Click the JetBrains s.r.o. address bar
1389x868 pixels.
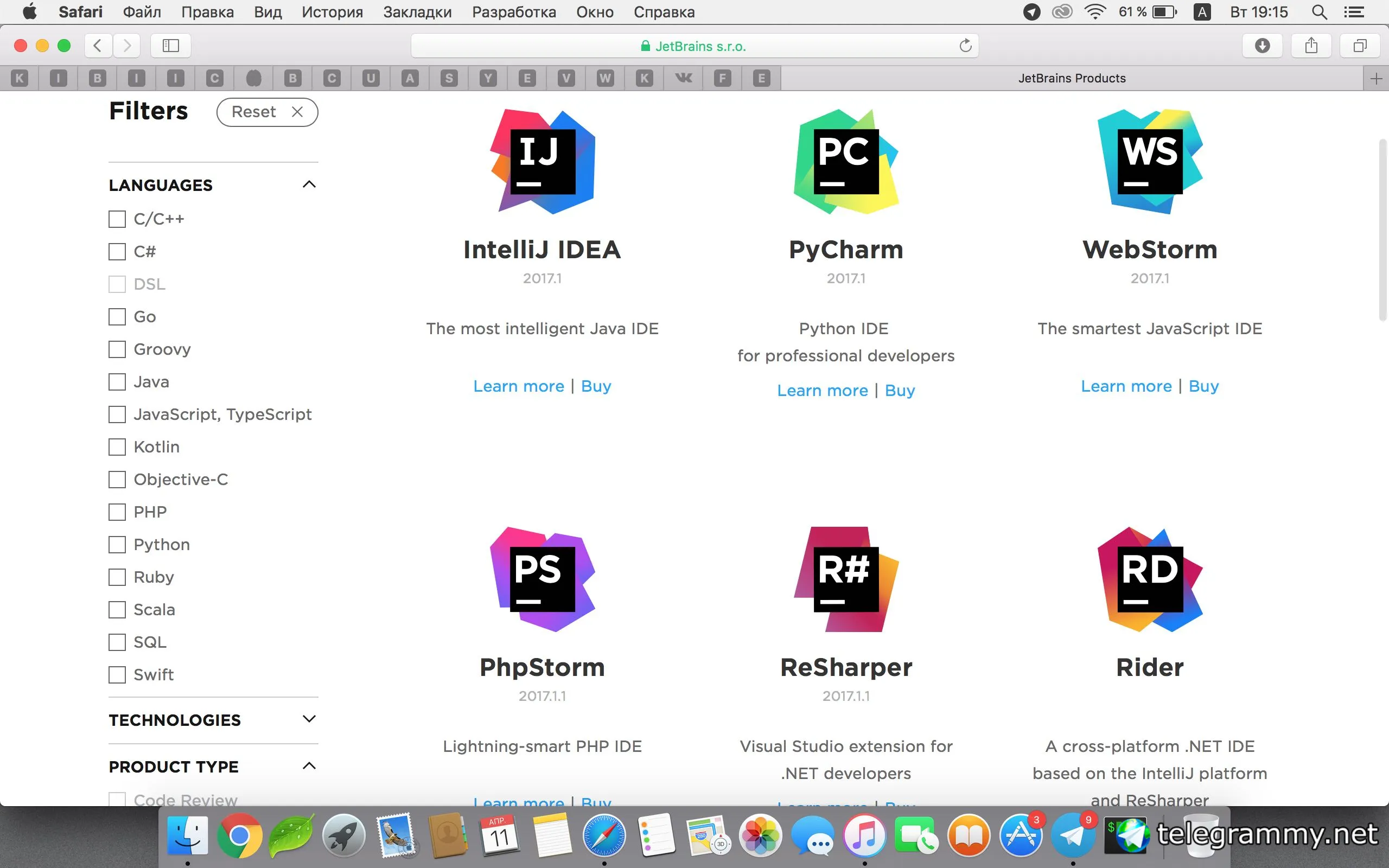(694, 46)
